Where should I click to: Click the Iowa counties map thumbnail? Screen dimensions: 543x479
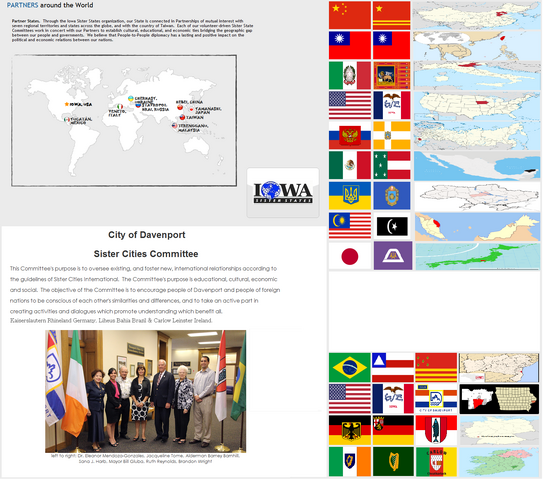point(499,398)
